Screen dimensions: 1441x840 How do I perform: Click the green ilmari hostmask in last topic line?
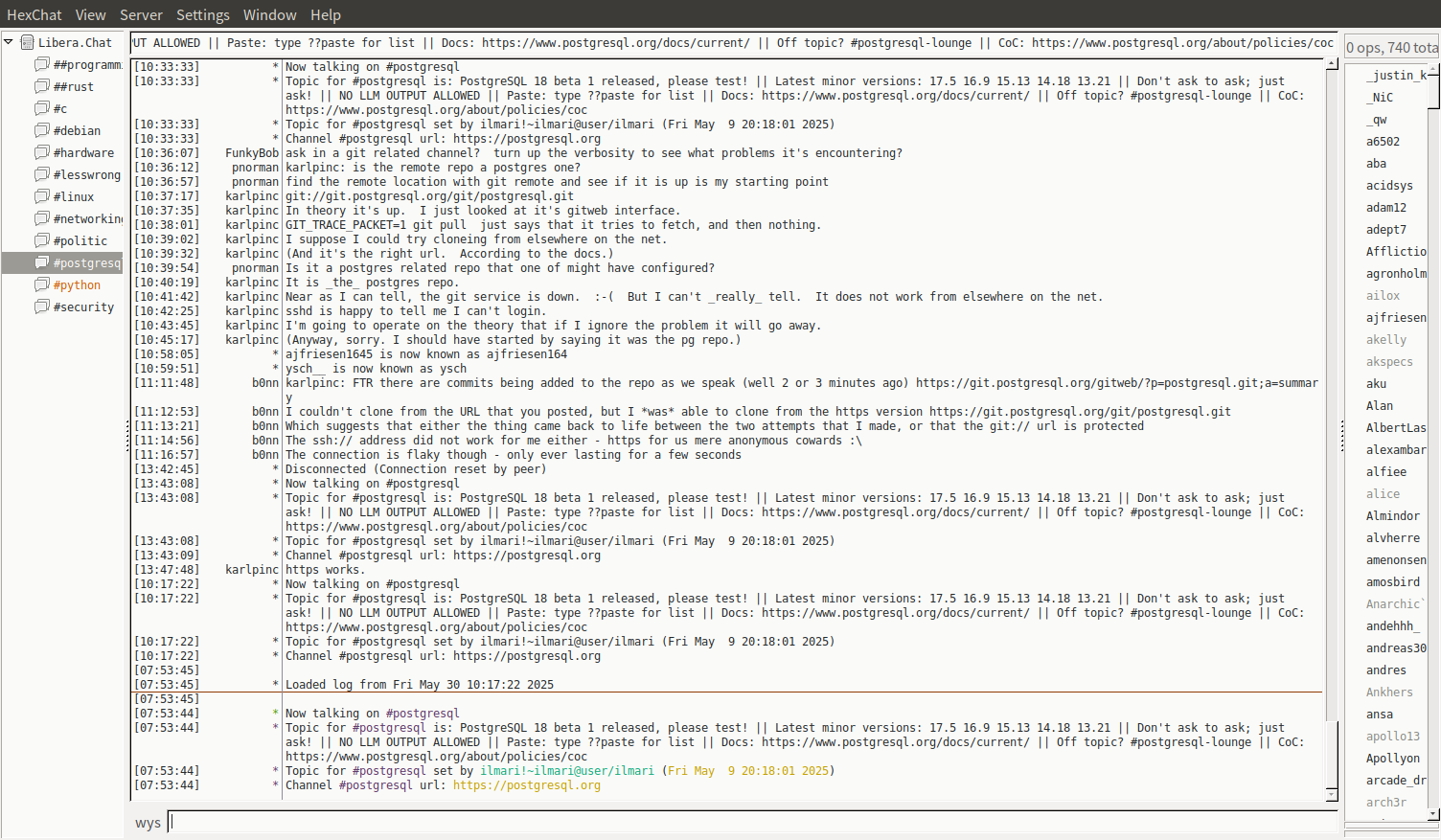[567, 771]
